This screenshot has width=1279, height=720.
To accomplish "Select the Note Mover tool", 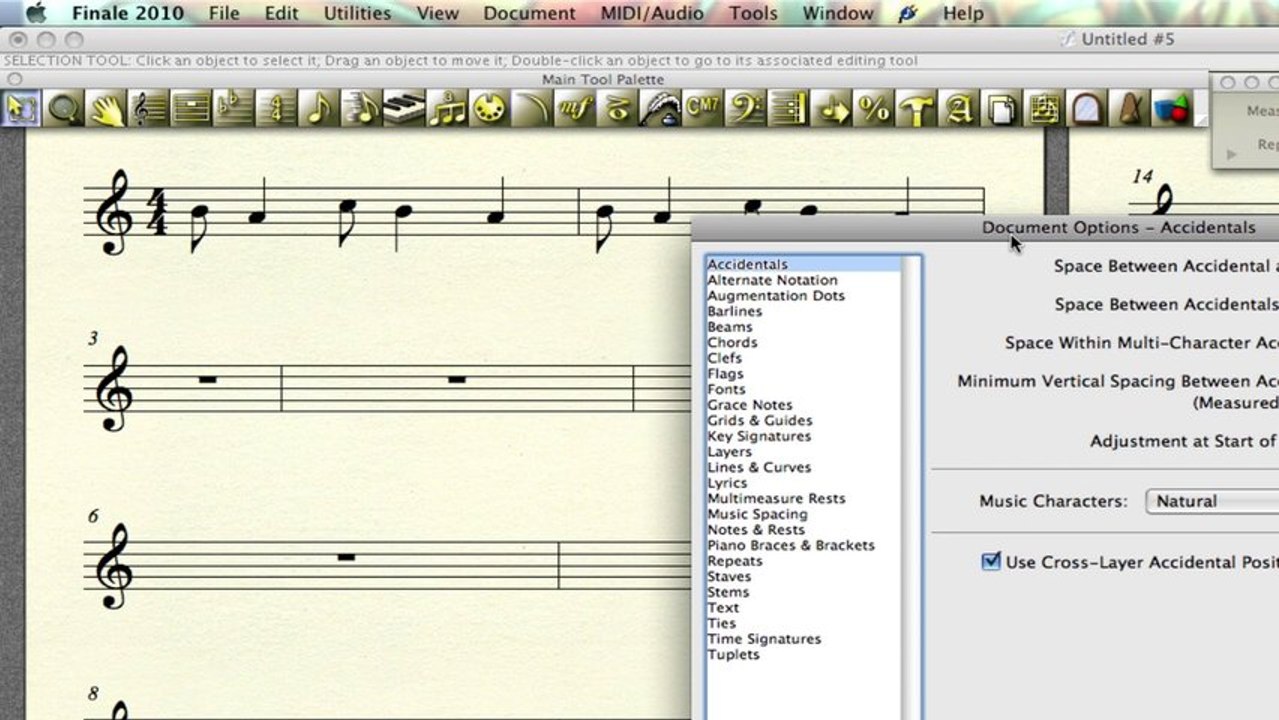I will (x=830, y=108).
